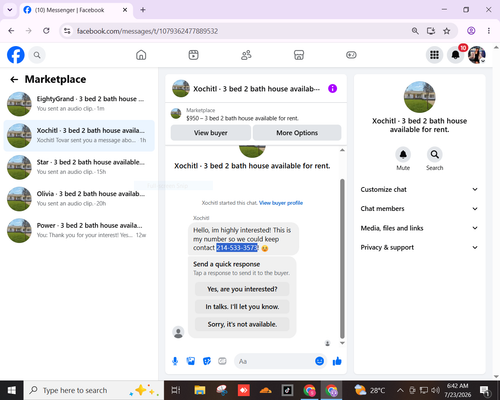This screenshot has width=500, height=400.
Task: Expand Customize chat section
Action: point(419,189)
